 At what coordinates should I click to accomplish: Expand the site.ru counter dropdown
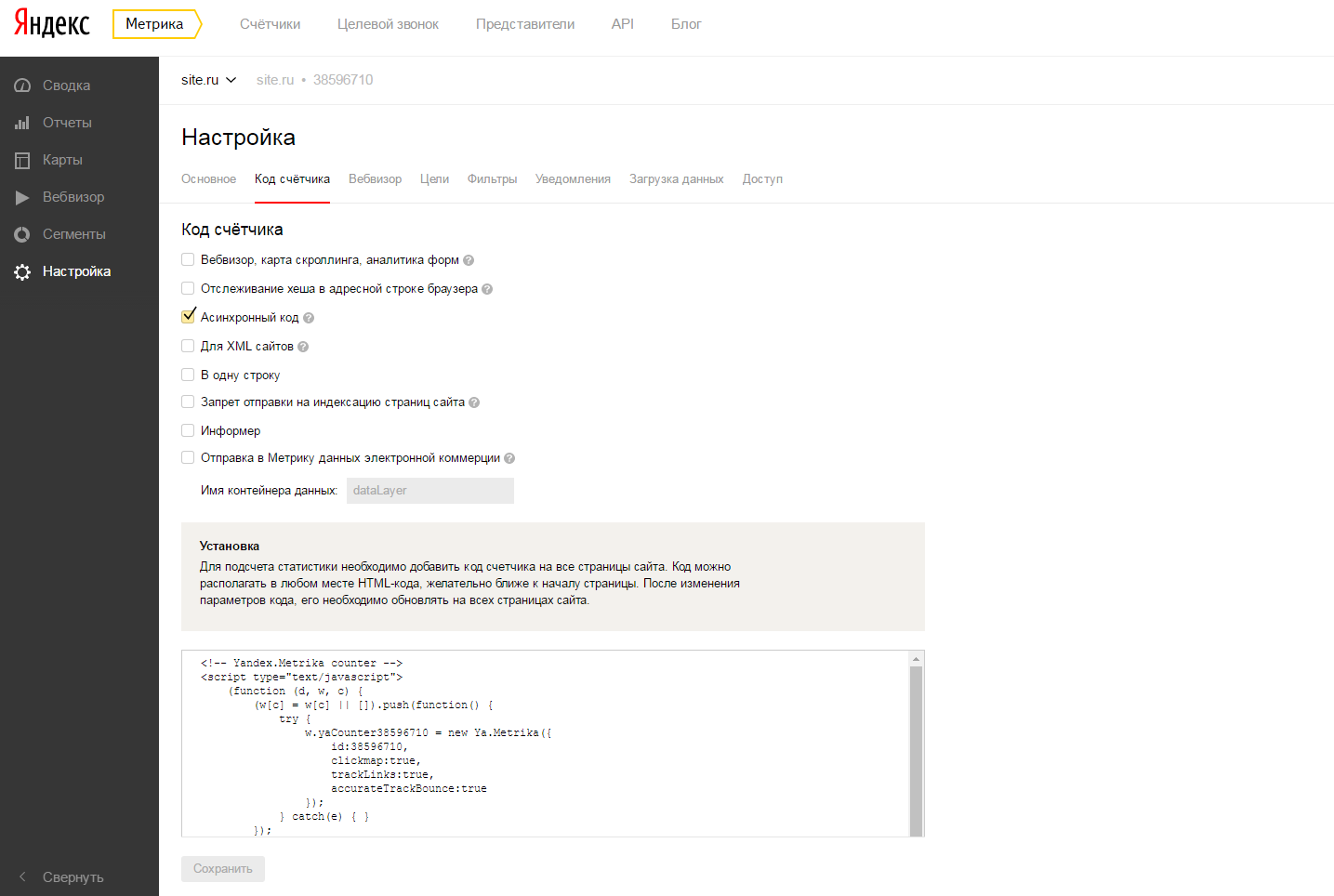pyautogui.click(x=209, y=80)
